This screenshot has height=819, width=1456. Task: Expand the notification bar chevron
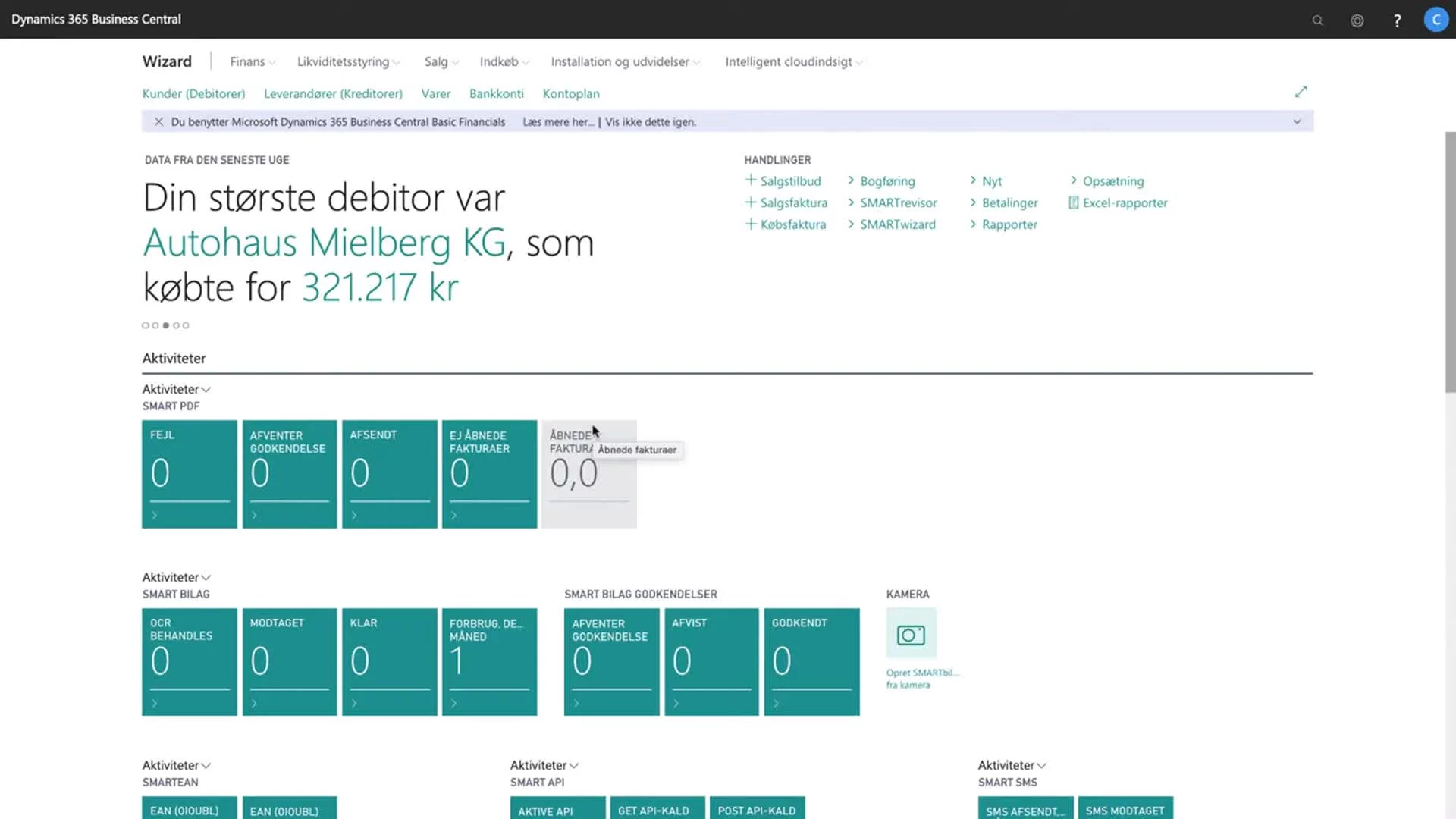tap(1297, 121)
